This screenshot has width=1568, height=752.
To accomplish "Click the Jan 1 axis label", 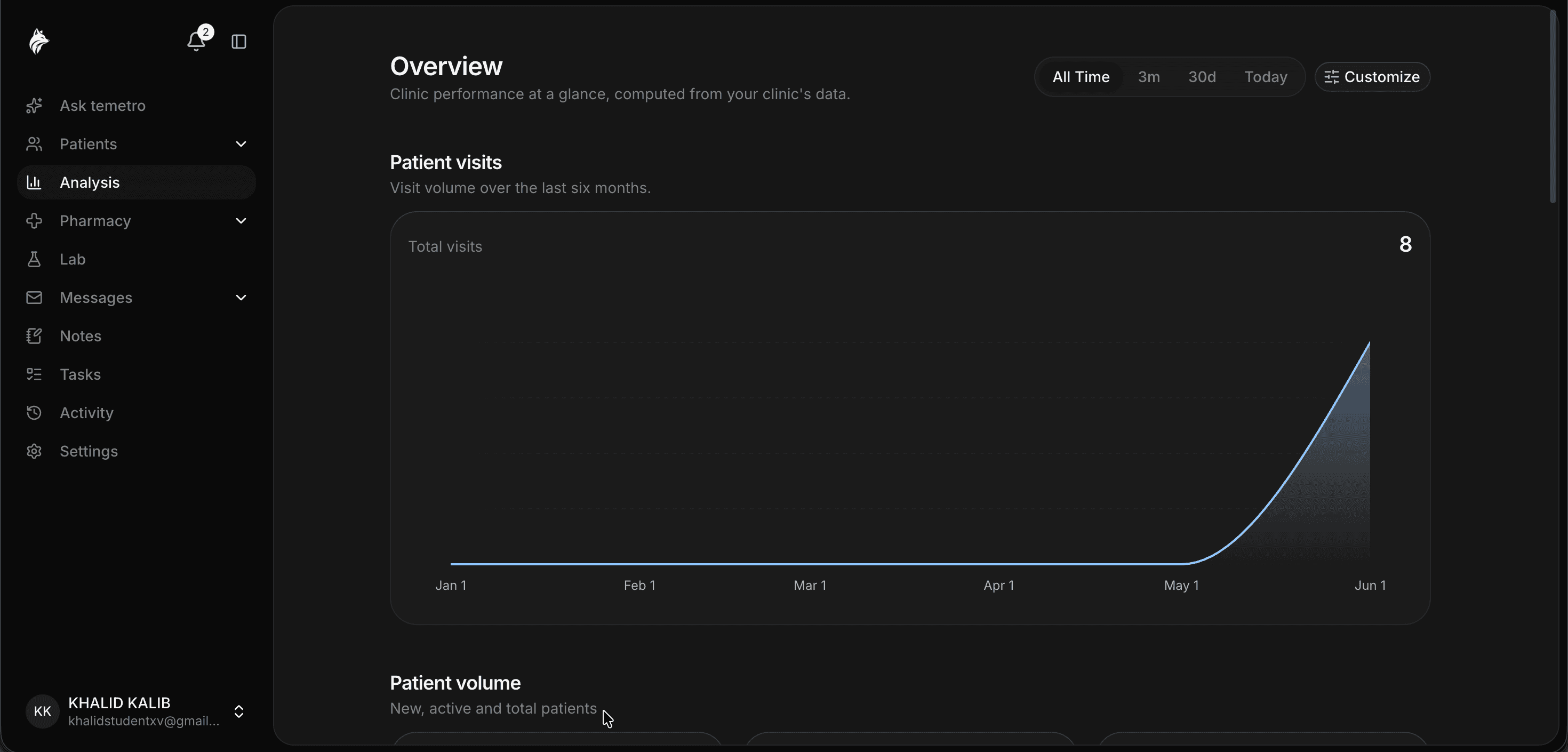I will point(451,585).
